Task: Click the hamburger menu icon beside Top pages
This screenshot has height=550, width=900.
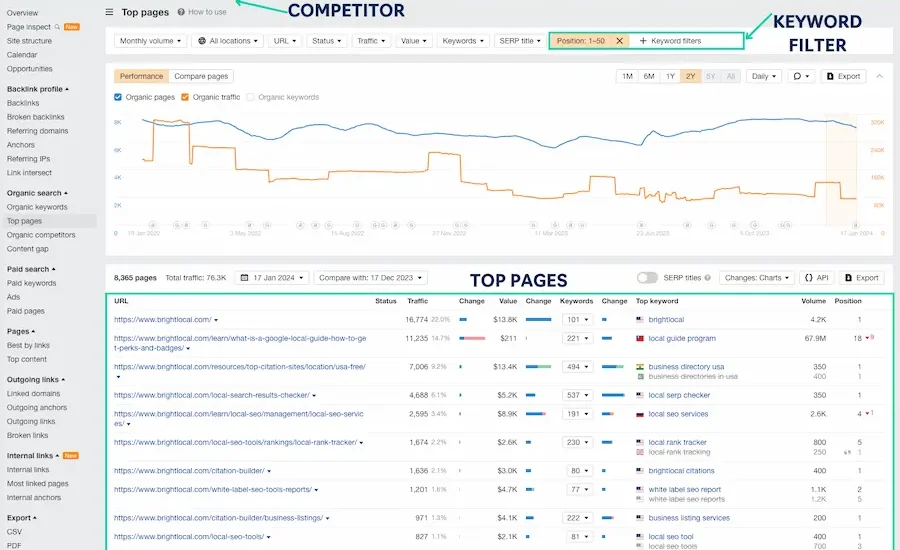Action: [109, 13]
